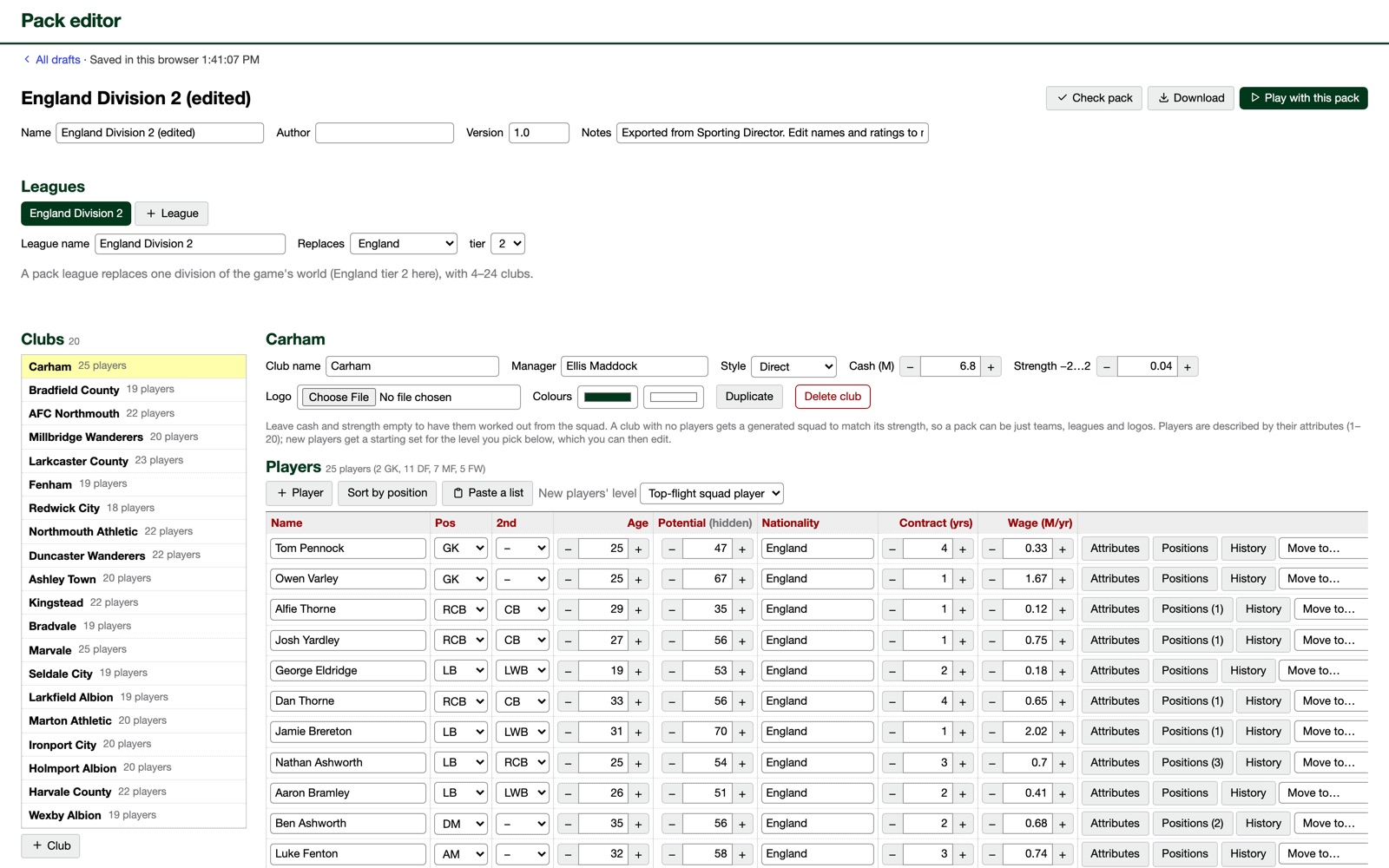This screenshot has height=868, width=1389.
Task: Go back via All drafts link
Action: pos(52,60)
